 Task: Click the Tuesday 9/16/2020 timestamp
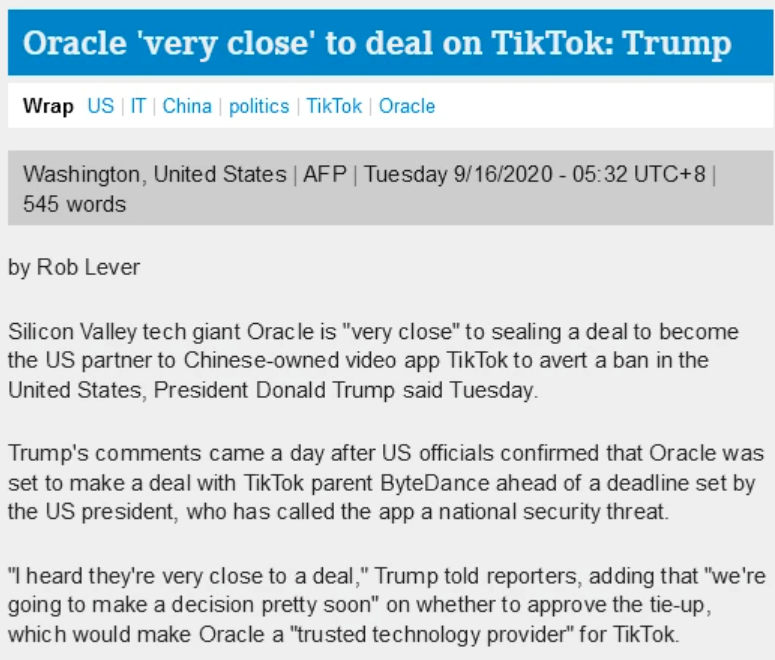[x=535, y=174]
